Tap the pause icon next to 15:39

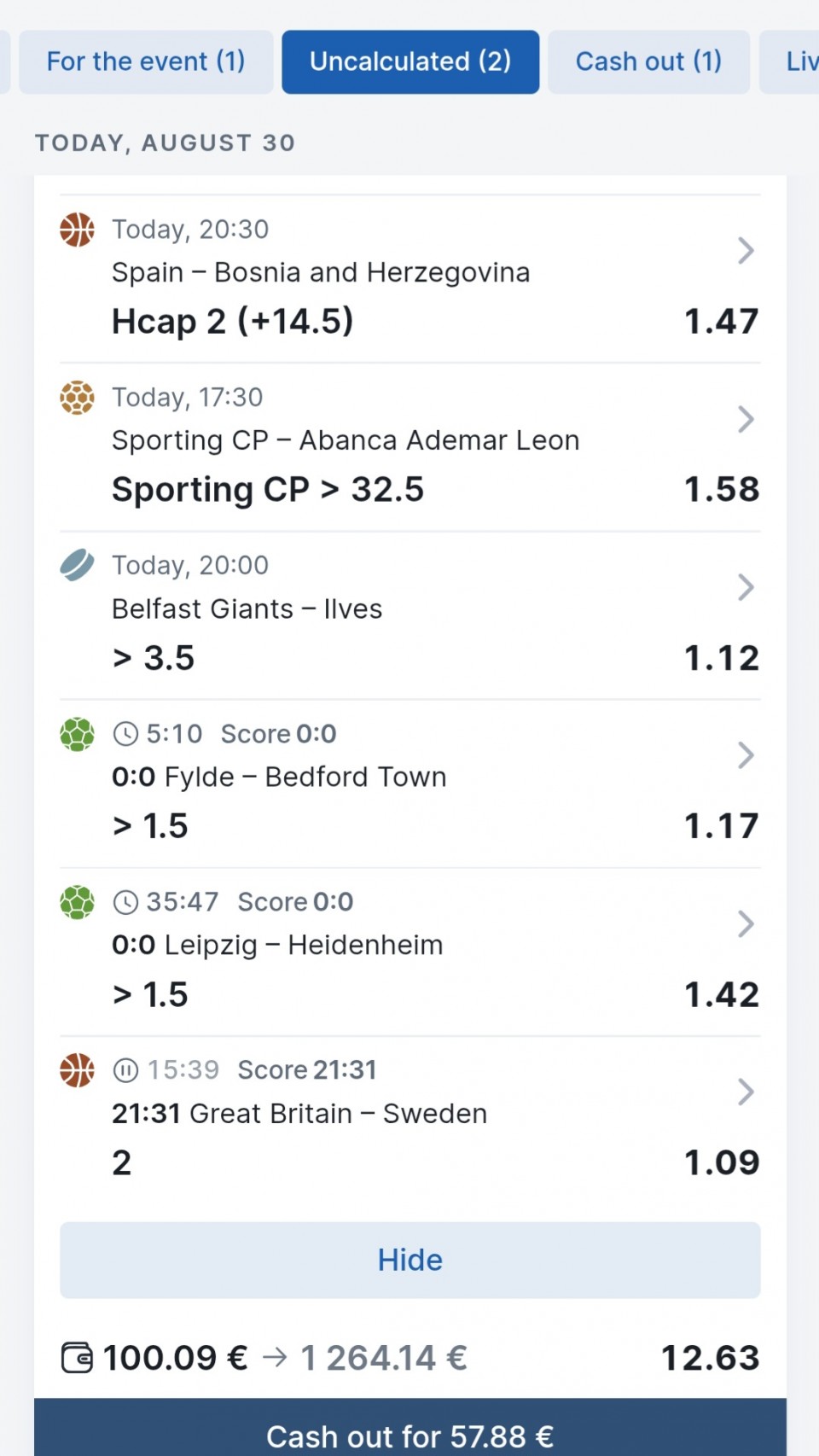click(125, 1070)
